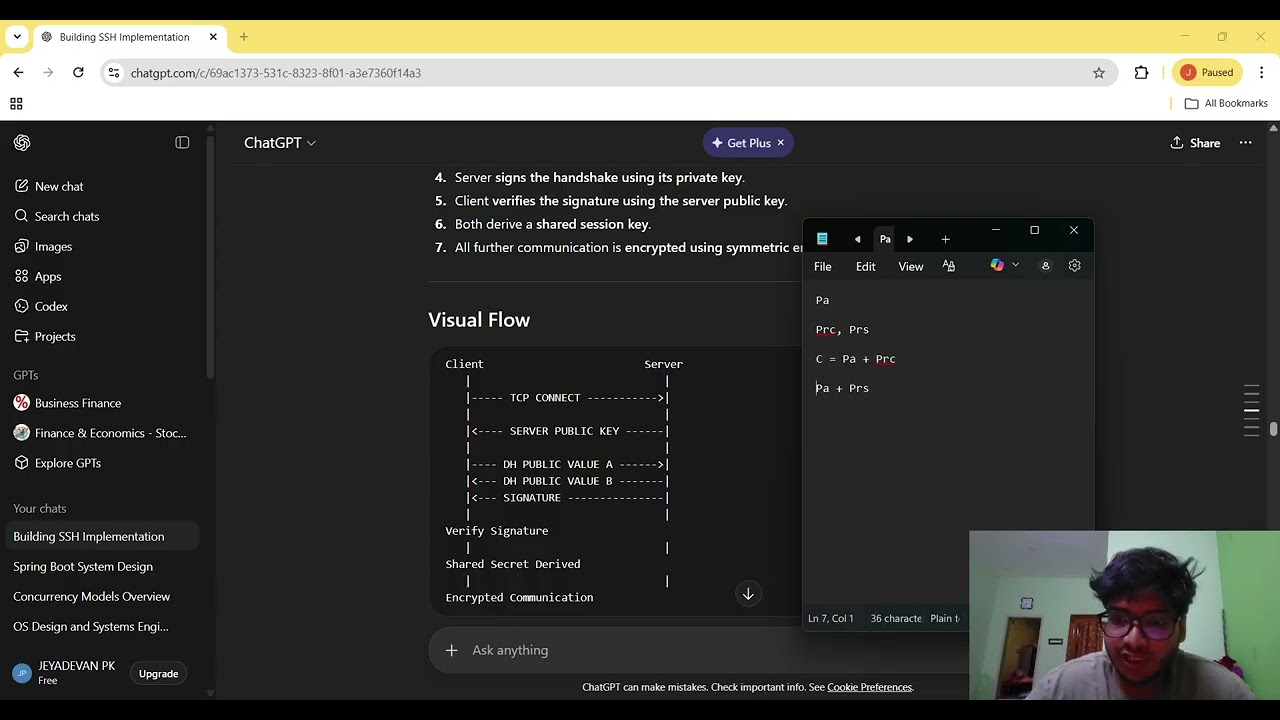1280x720 pixels.
Task: Open the three-dot conversation options menu
Action: [x=1245, y=143]
